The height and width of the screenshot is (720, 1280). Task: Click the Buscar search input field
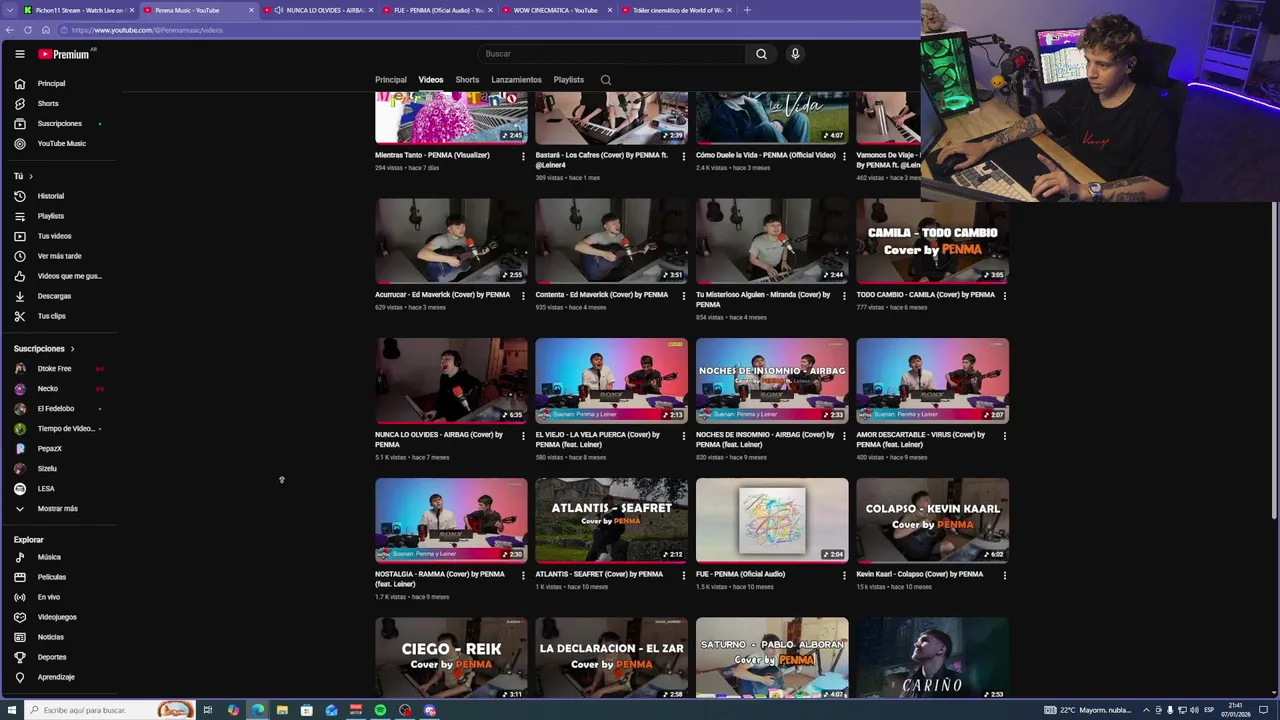click(x=611, y=54)
